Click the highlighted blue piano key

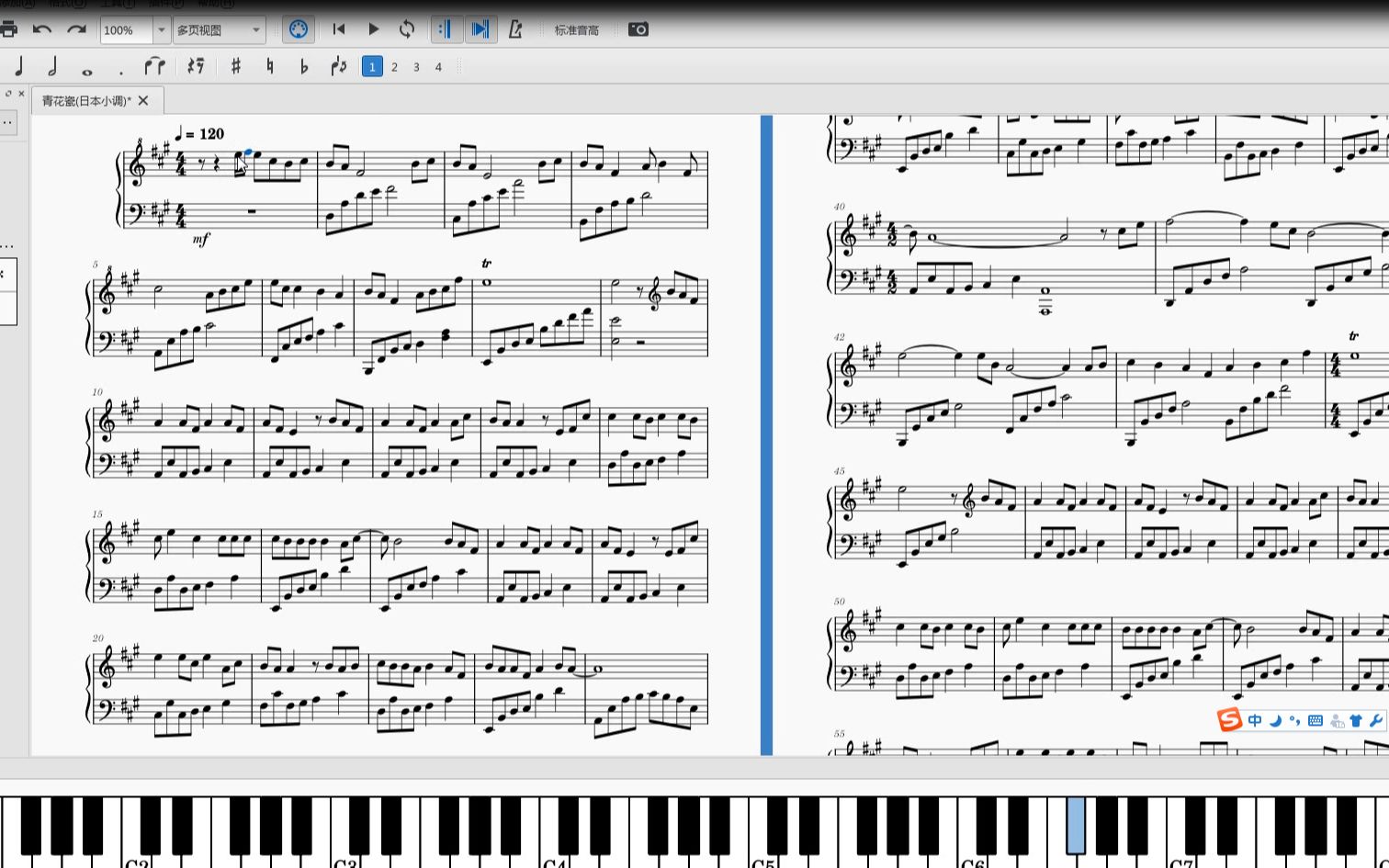point(1076,825)
